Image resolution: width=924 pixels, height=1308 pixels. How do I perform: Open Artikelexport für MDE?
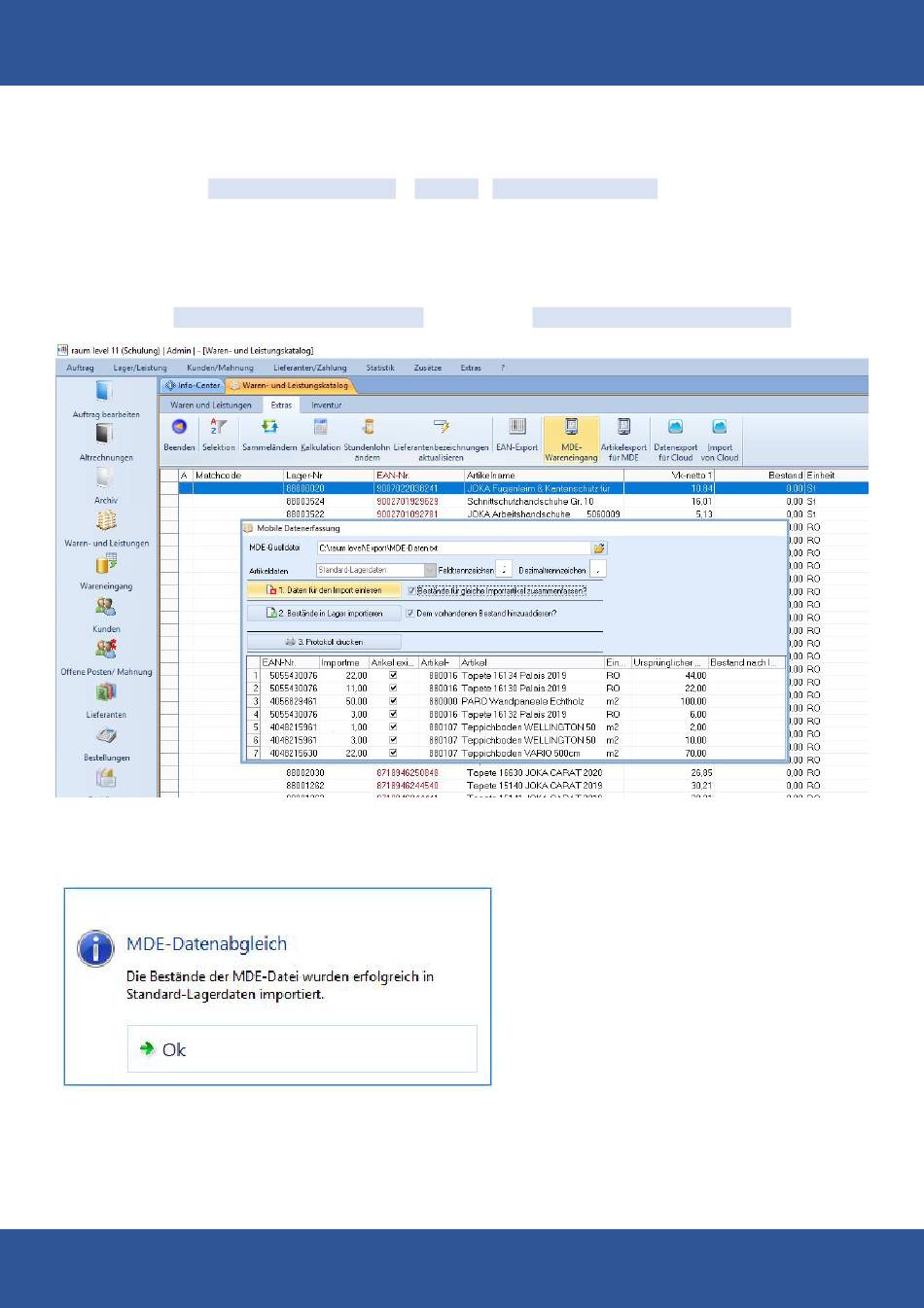[623, 439]
